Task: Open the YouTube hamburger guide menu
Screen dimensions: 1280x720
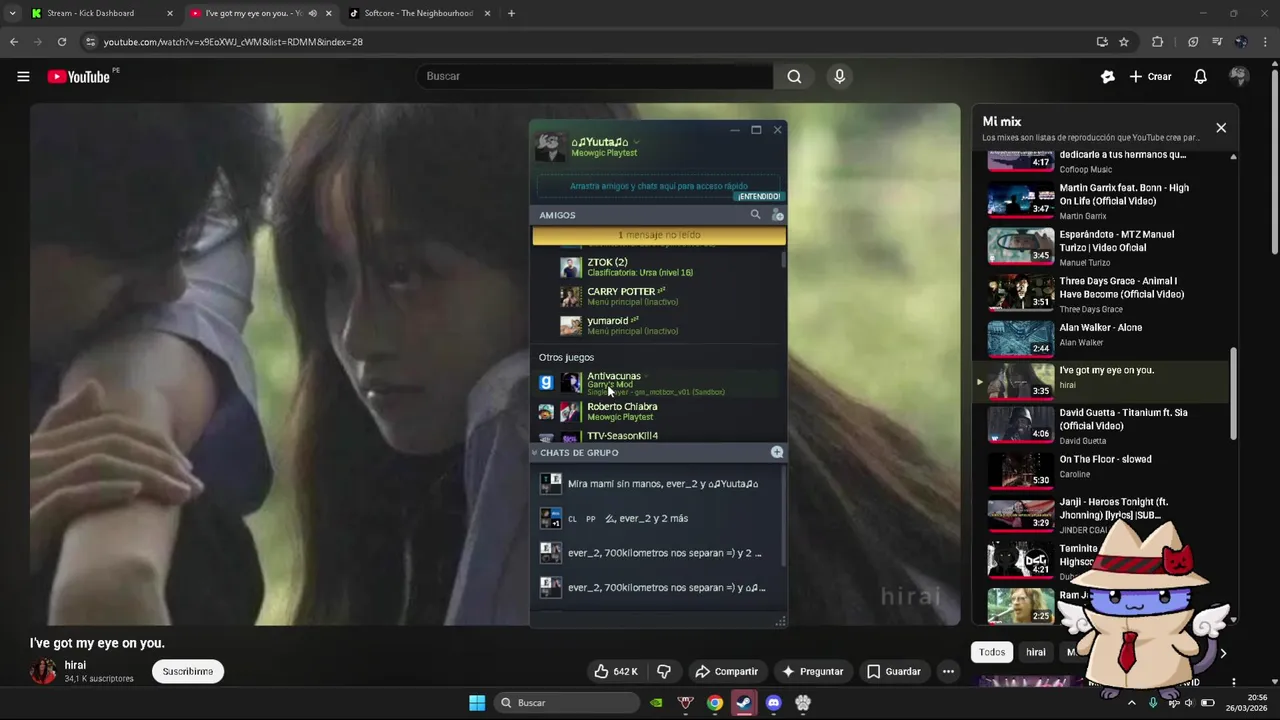Action: [x=23, y=77]
